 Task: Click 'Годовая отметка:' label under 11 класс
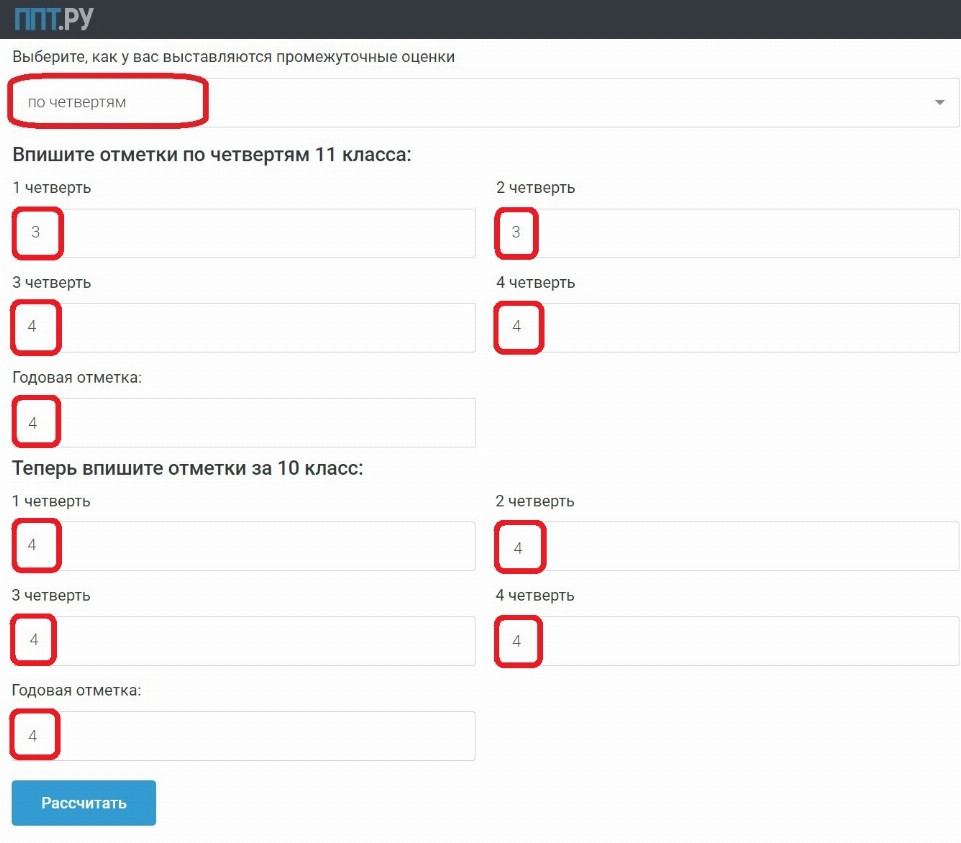pos(77,377)
